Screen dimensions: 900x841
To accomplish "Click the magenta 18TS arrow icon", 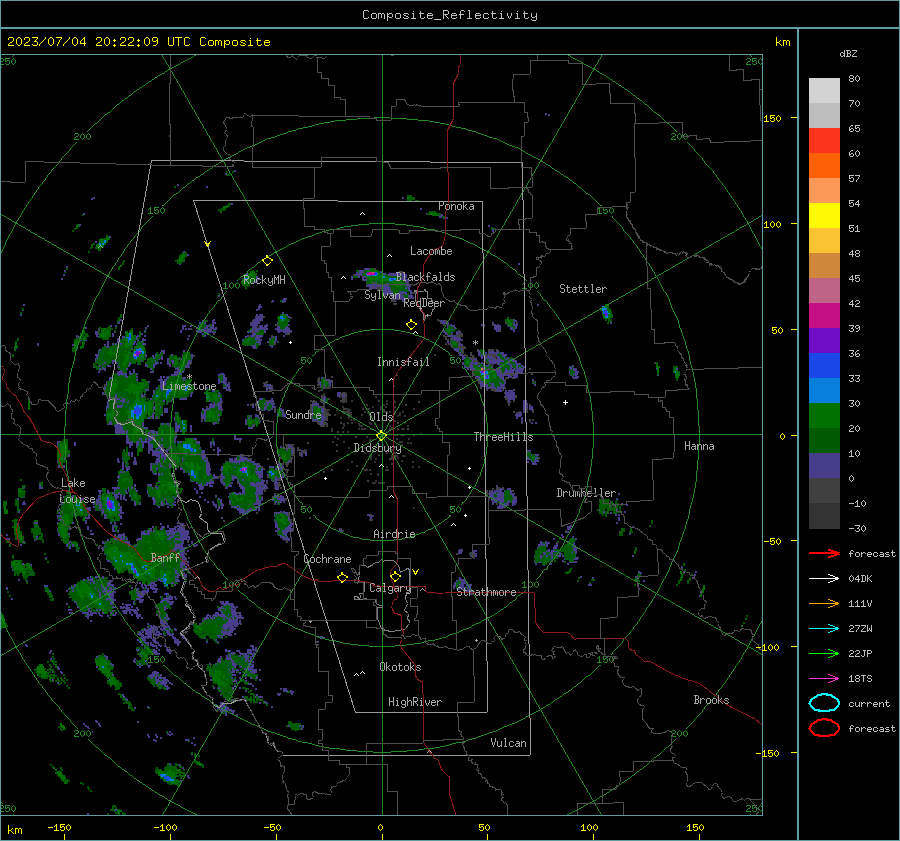I will [x=824, y=679].
